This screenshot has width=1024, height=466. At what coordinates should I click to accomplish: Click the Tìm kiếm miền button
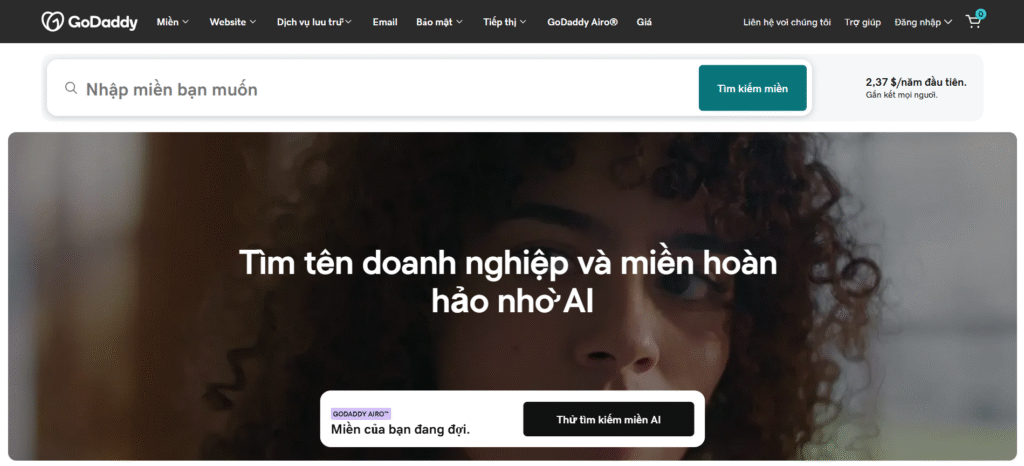point(752,88)
